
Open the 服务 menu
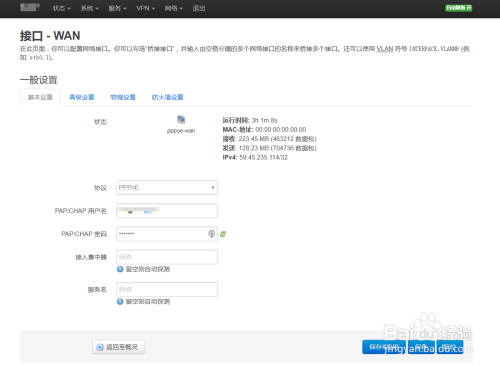coord(117,8)
